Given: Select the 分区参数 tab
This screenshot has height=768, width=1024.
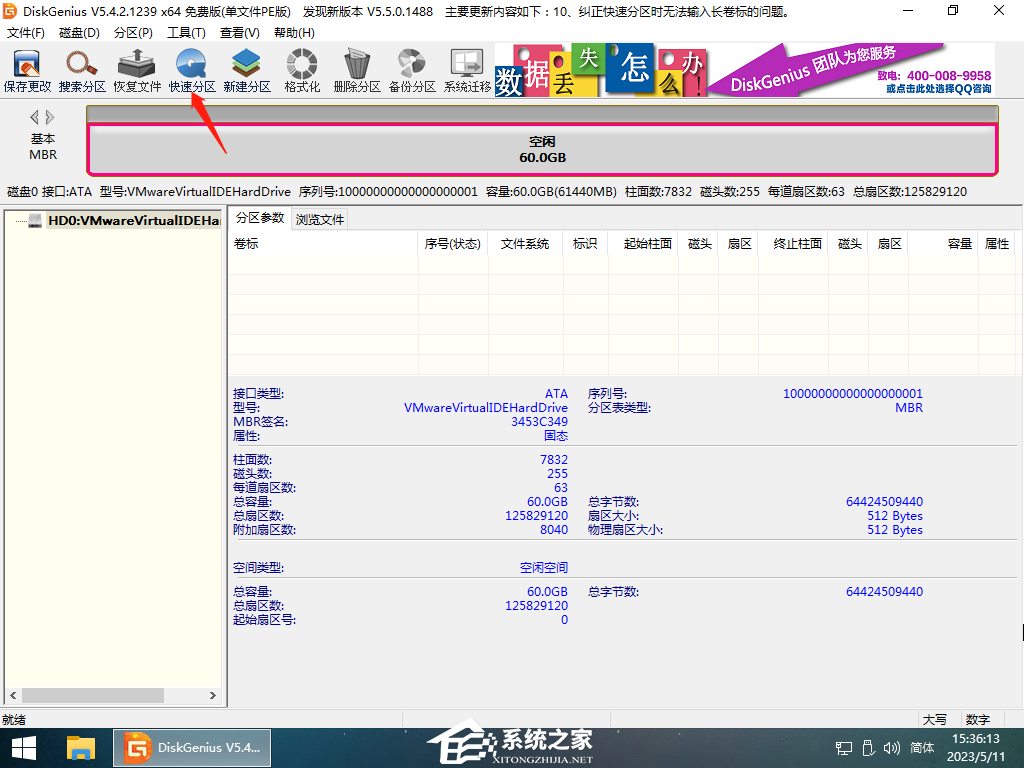Looking at the screenshot, I should point(259,219).
